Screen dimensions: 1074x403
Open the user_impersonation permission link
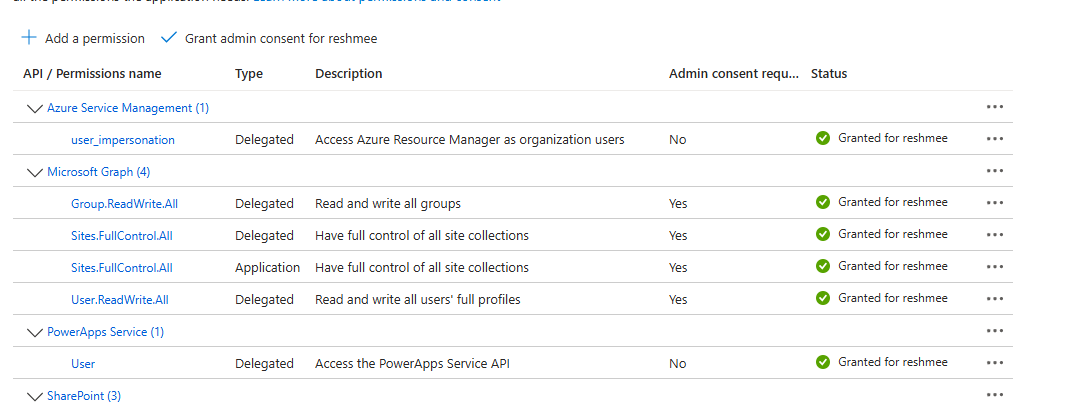[x=123, y=140]
